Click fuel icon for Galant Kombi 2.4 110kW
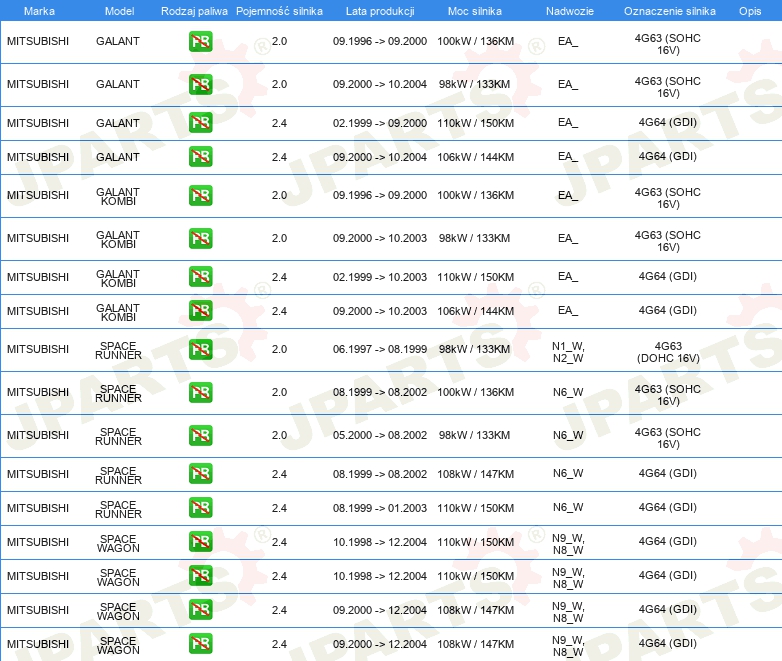This screenshot has width=782, height=661. pos(200,277)
